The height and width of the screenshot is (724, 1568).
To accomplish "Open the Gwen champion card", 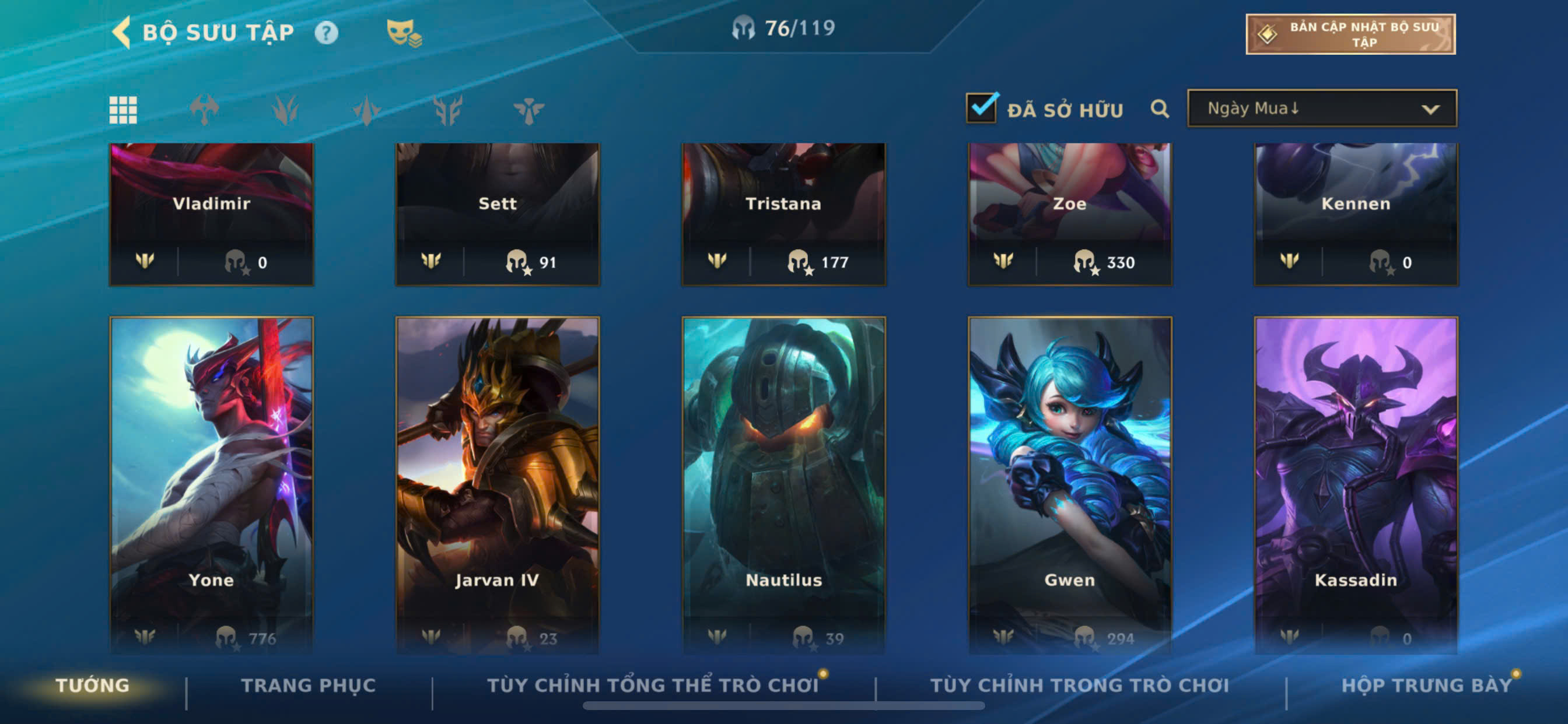I will pos(1069,485).
